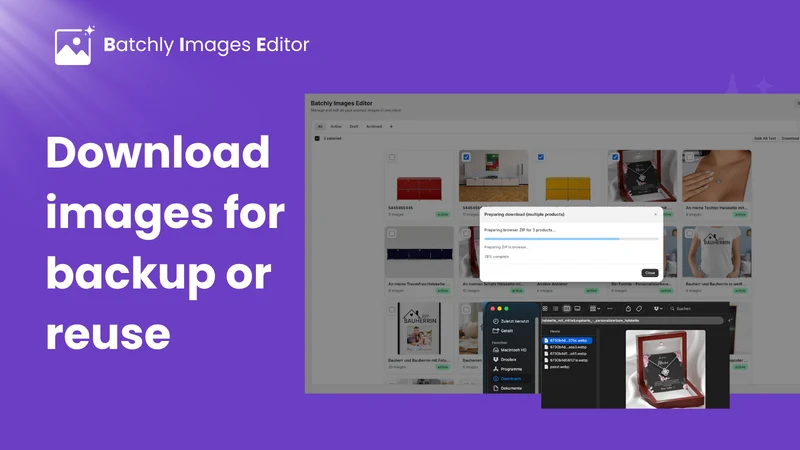Add a new view with plus icon
Viewport: 800px width, 450px height.
coord(391,127)
